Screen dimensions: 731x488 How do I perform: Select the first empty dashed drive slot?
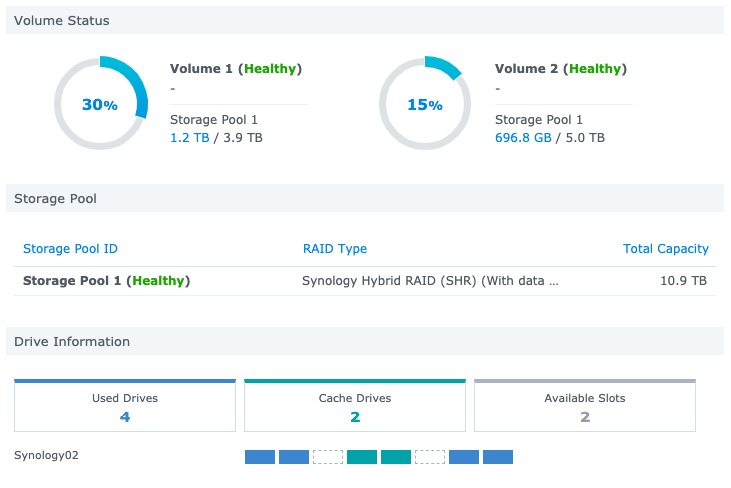pyautogui.click(x=327, y=457)
